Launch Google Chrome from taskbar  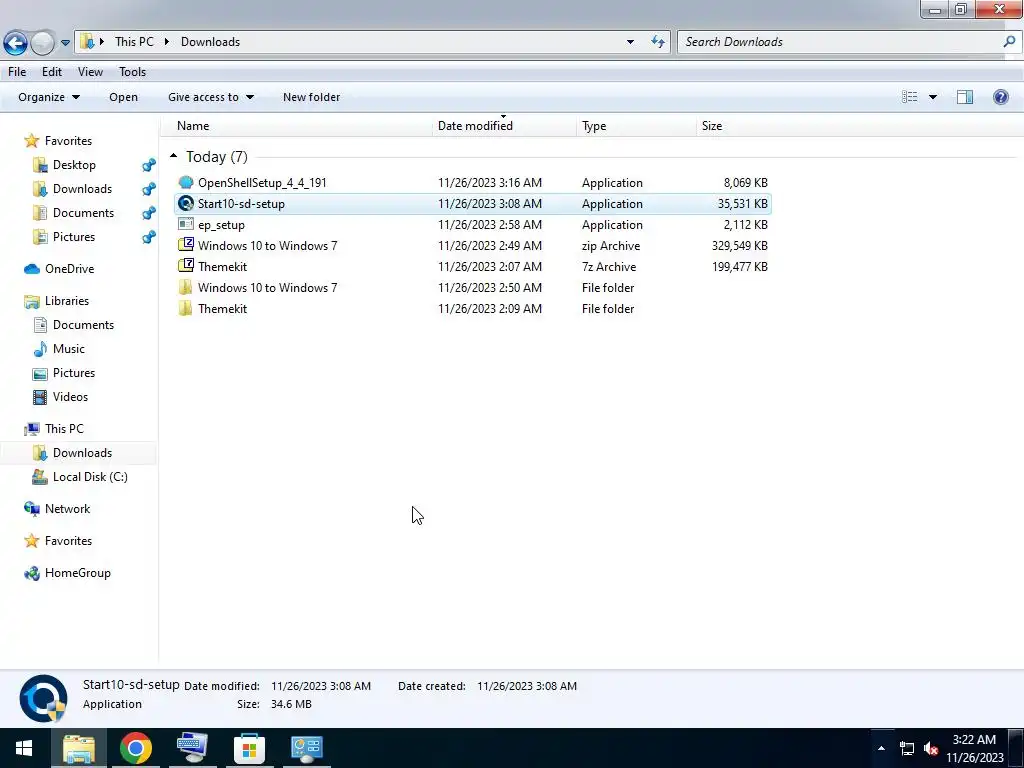coord(136,748)
